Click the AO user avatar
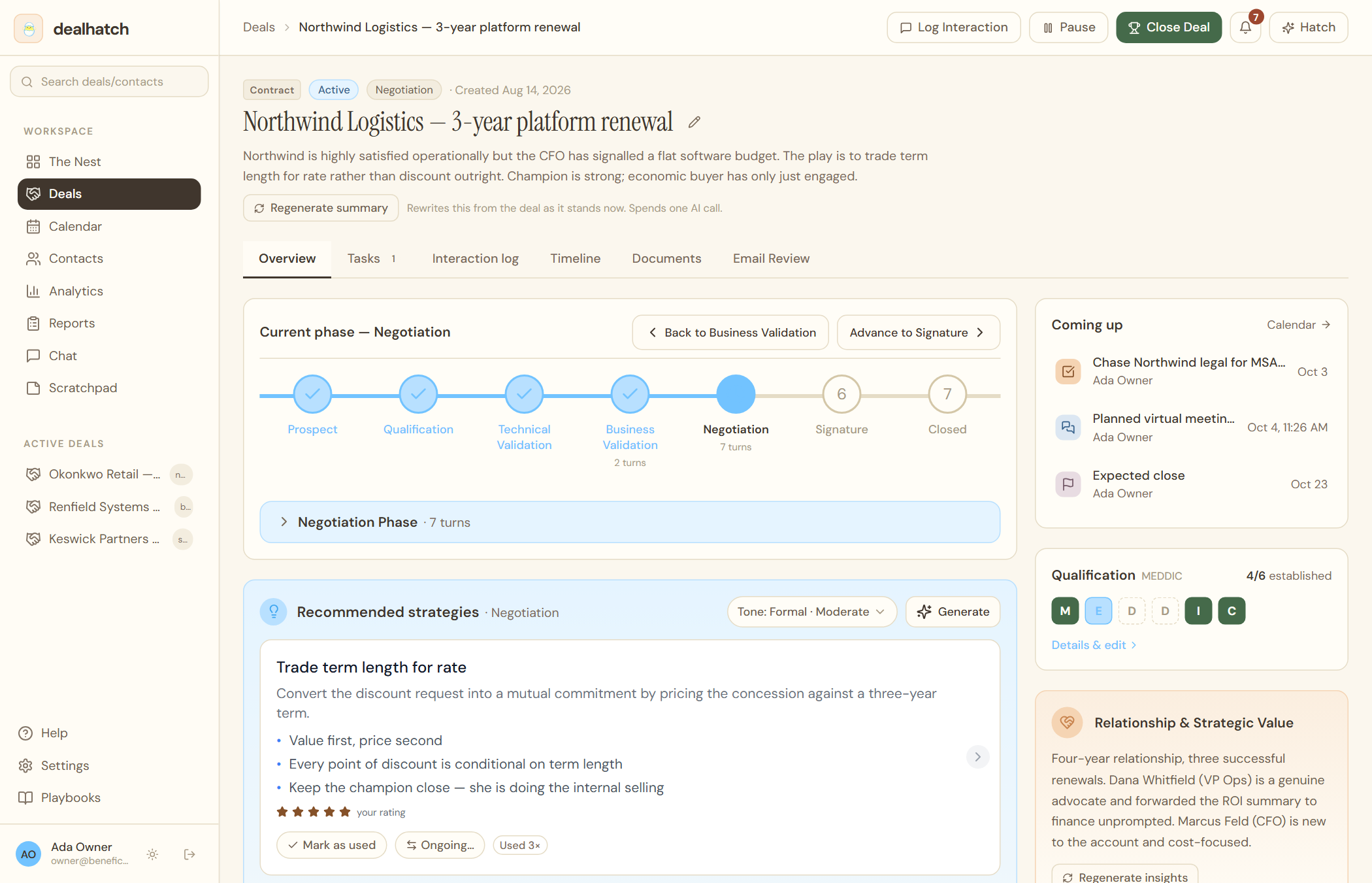The image size is (1372, 883). pos(28,854)
